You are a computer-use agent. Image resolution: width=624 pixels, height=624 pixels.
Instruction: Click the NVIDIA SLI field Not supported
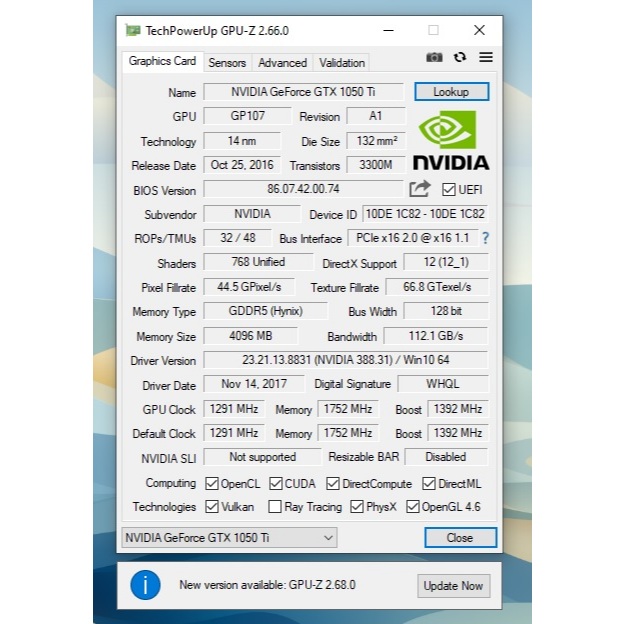[262, 457]
